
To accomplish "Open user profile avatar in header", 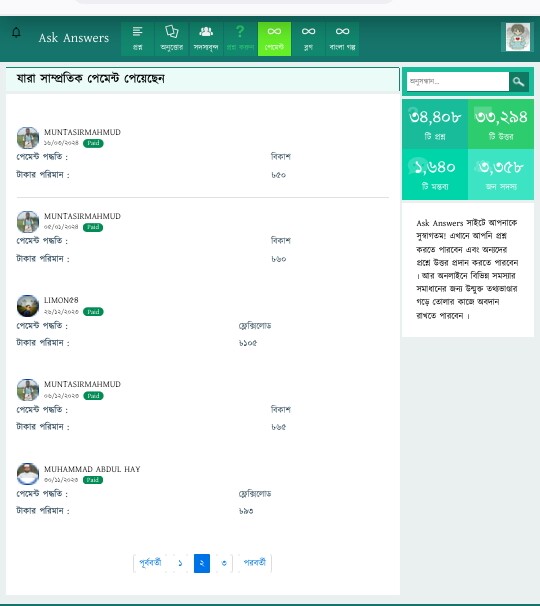I will click(518, 37).
